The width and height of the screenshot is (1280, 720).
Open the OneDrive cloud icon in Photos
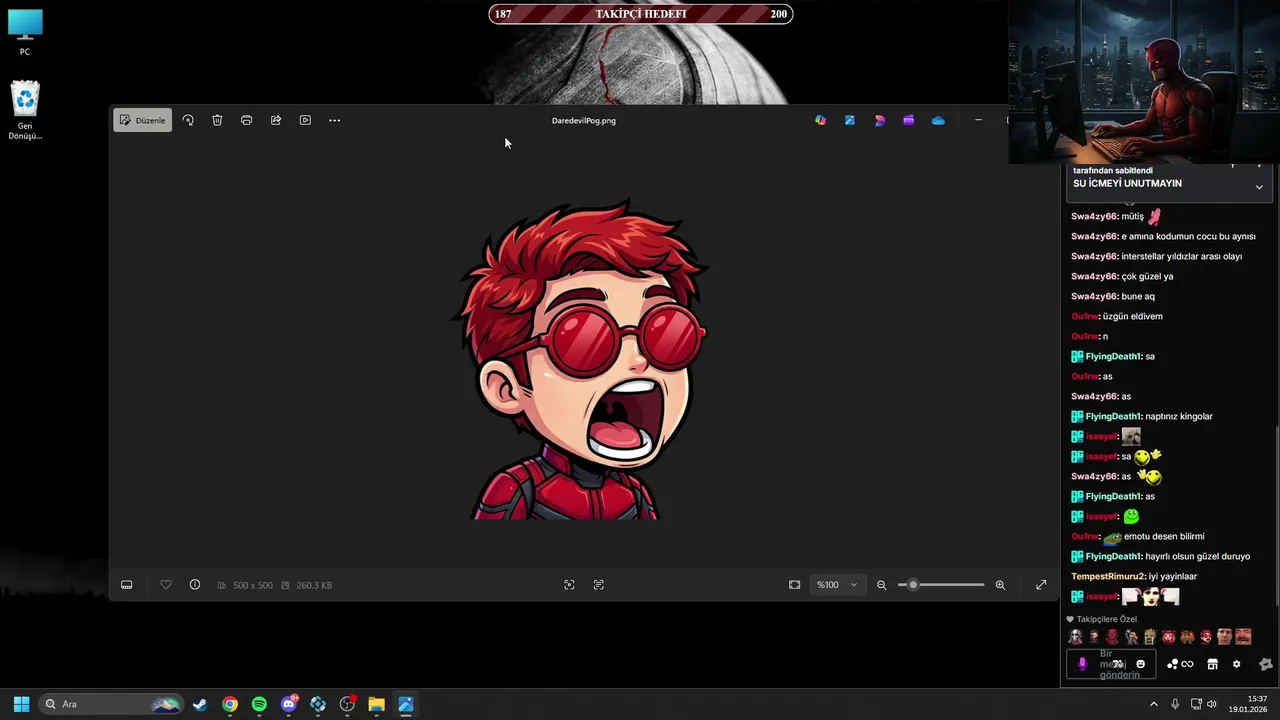(x=938, y=120)
